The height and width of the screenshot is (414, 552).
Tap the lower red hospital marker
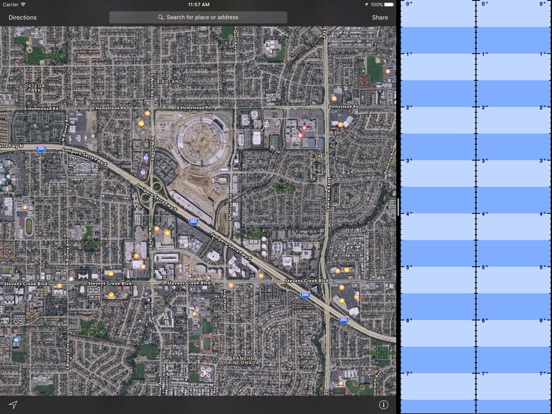pyautogui.click(x=300, y=136)
